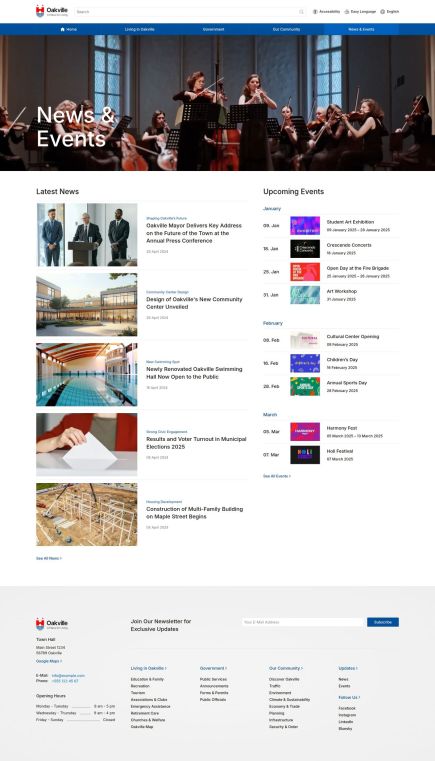The image size is (435, 761).
Task: Open the Harmony Fest event thumbnail
Action: pyautogui.click(x=305, y=432)
